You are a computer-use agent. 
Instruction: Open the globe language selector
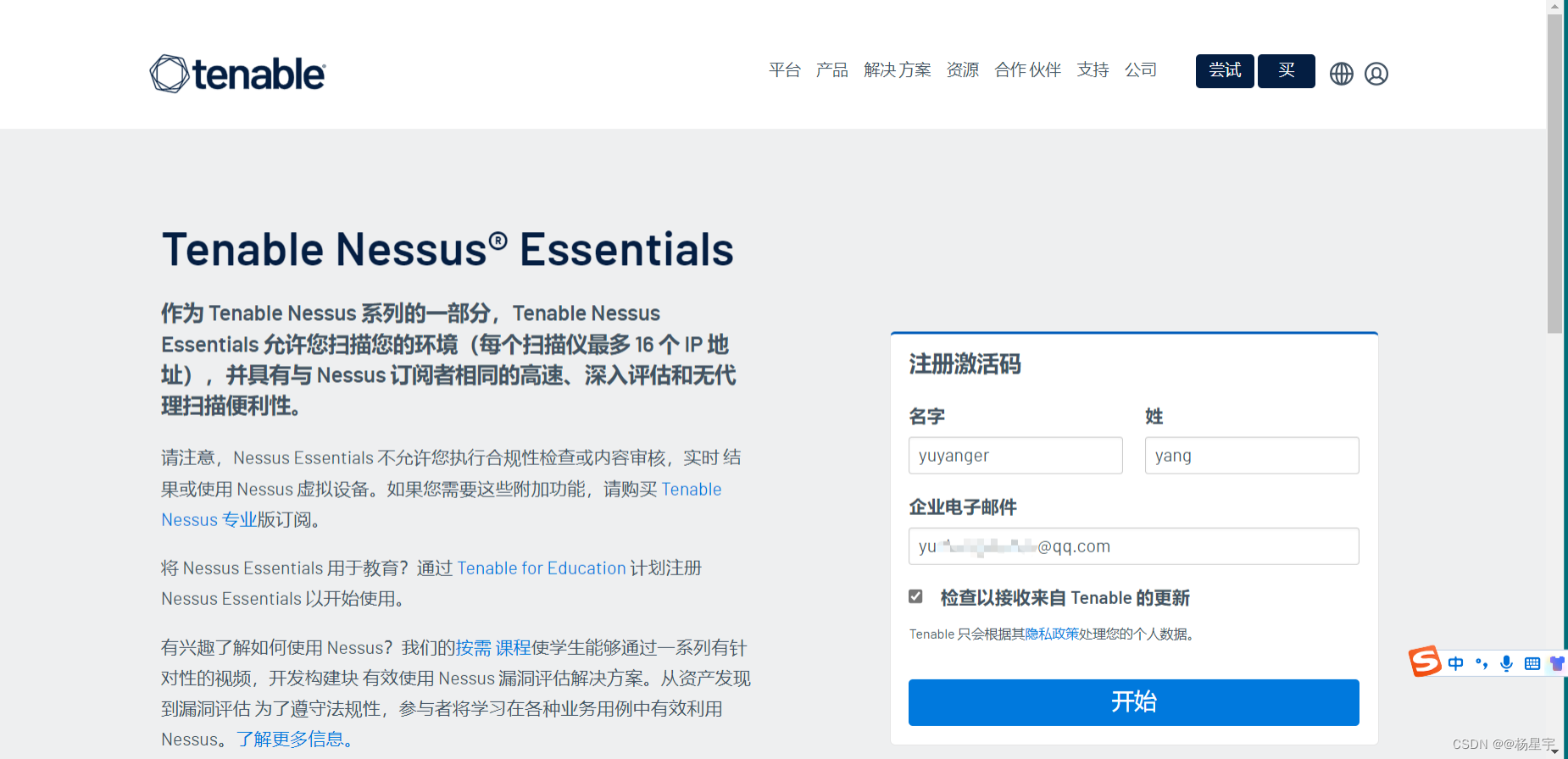1342,74
